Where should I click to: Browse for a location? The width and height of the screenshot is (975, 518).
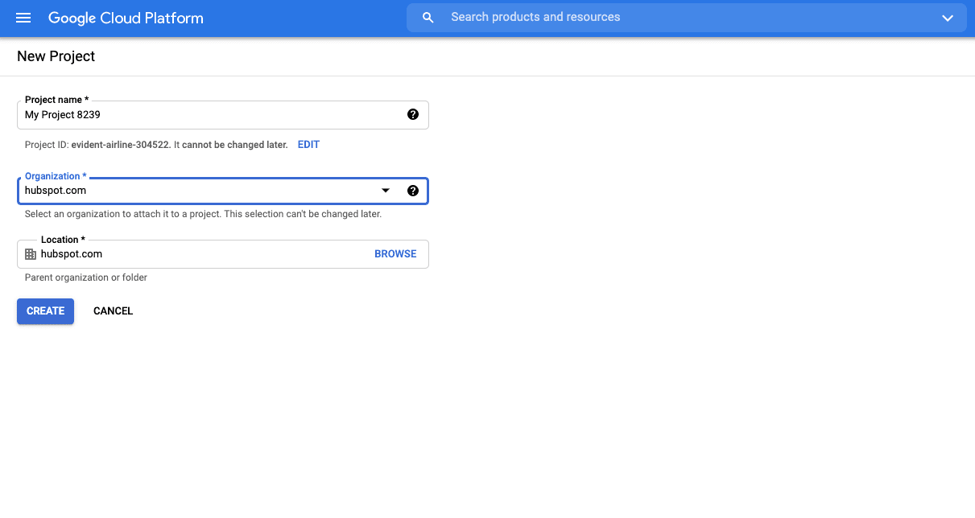coord(395,254)
